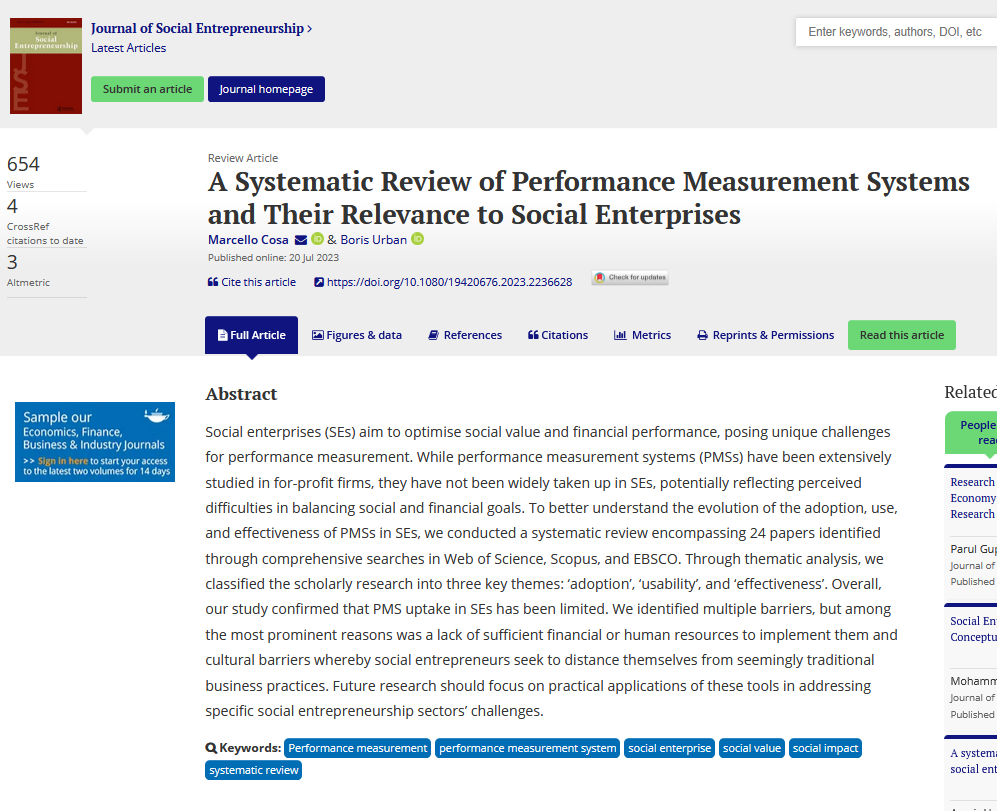Click the Sample our journals advertisement banner

coord(95,442)
